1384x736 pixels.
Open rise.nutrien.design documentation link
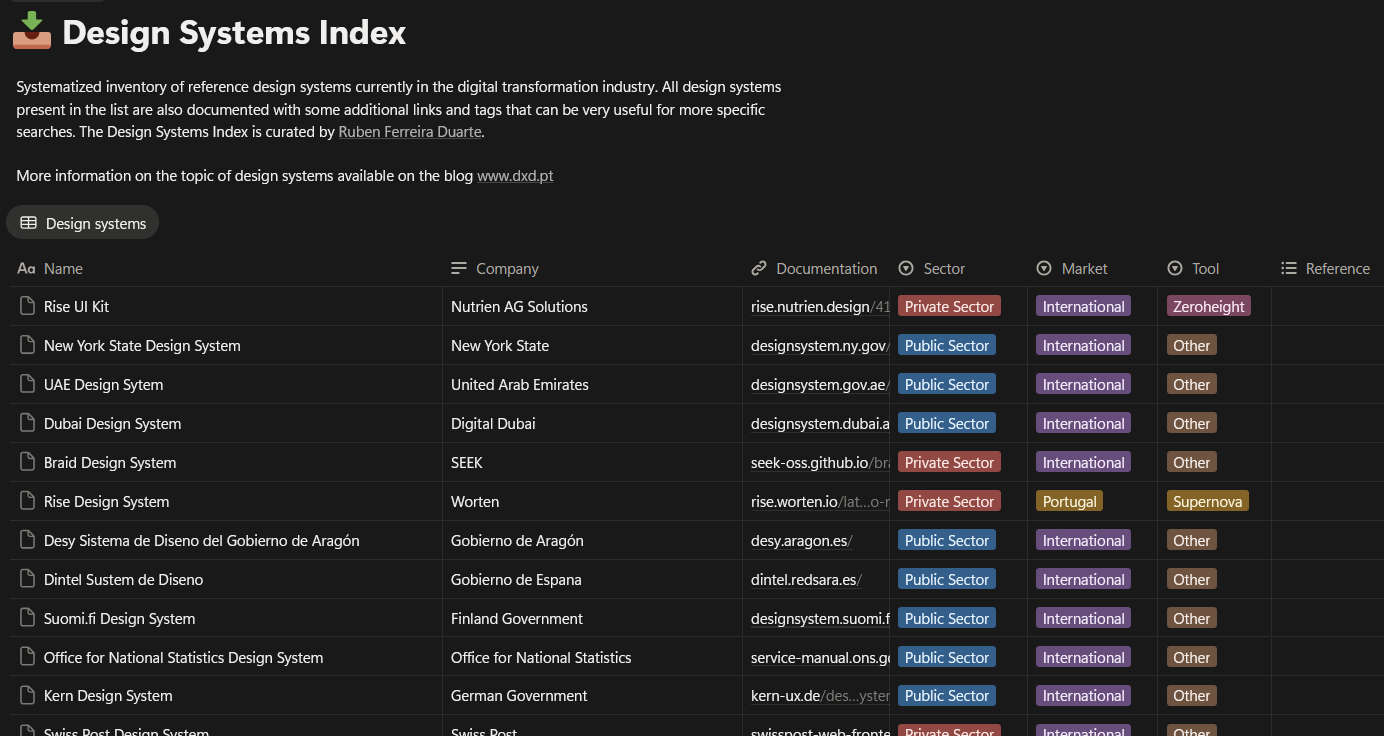(820, 306)
